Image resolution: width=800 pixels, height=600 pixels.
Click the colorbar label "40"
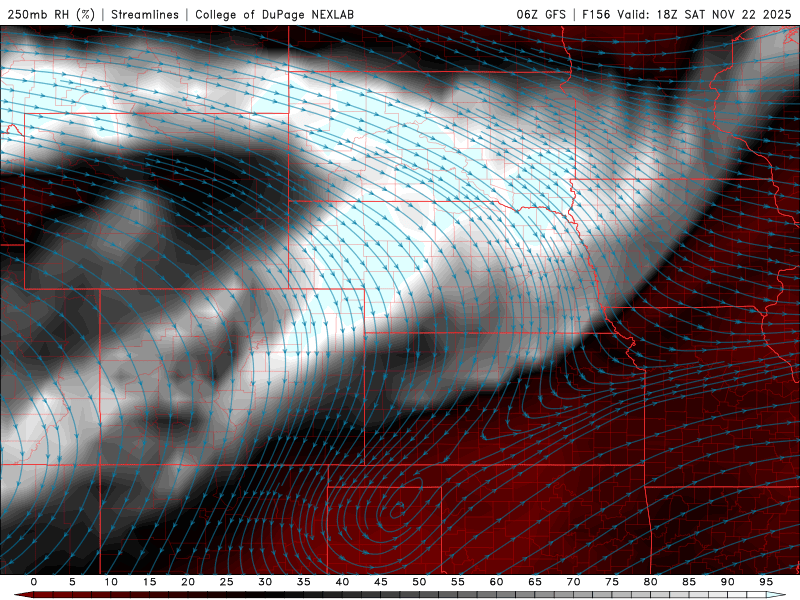point(342,582)
